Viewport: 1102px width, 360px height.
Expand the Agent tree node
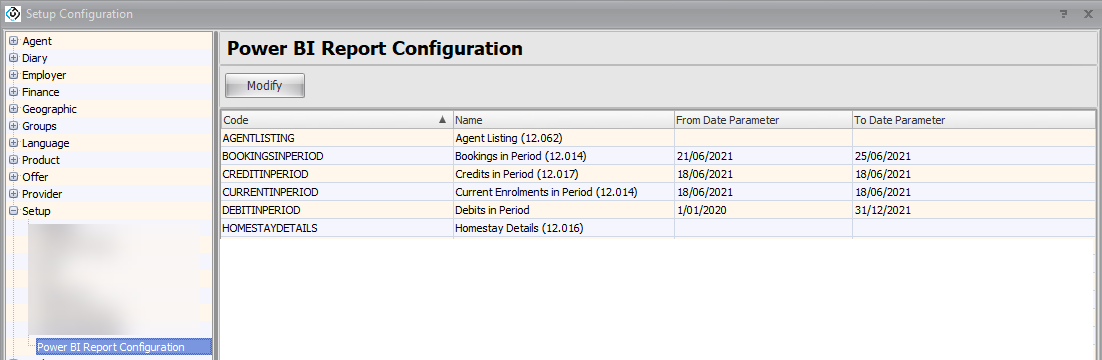pyautogui.click(x=13, y=41)
